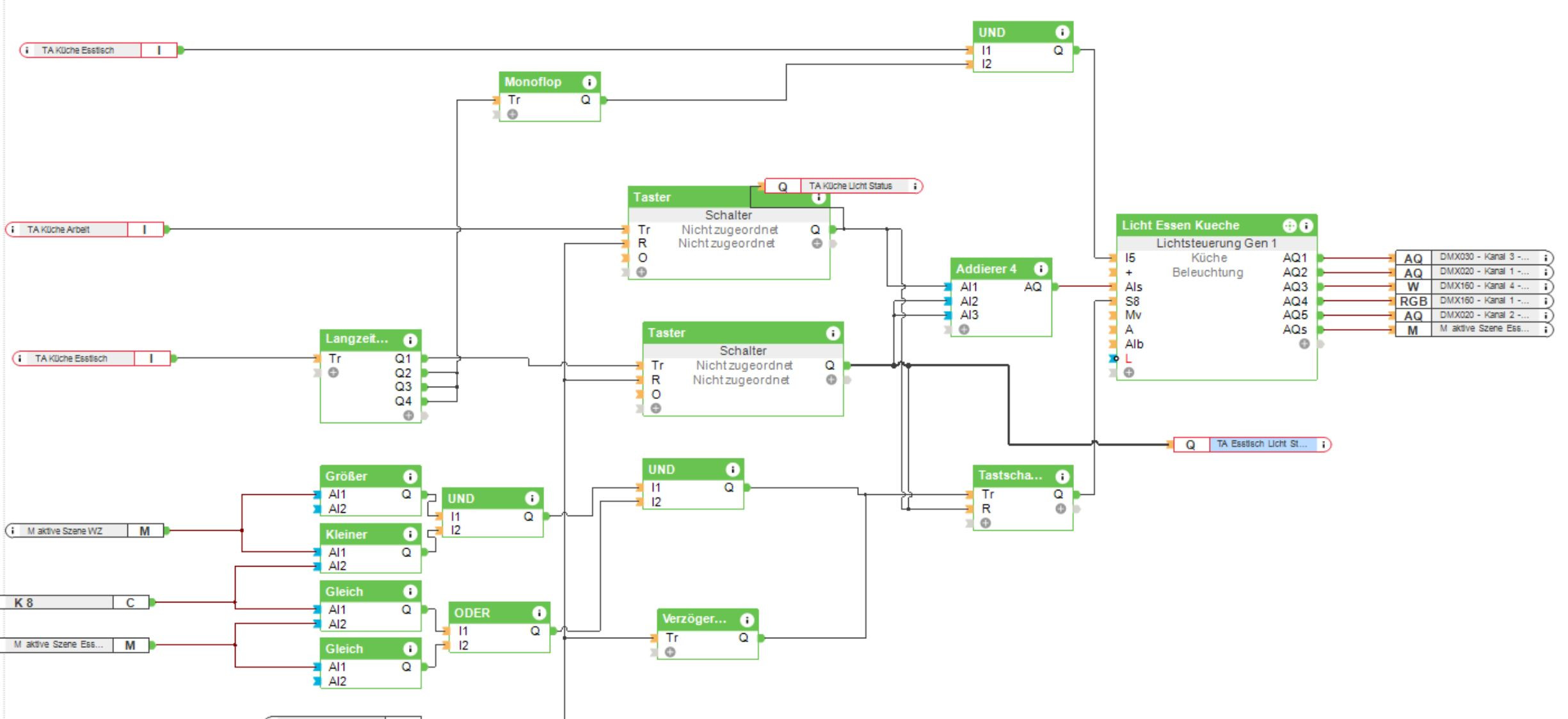Click the info icon on Addierer 4

click(1040, 269)
